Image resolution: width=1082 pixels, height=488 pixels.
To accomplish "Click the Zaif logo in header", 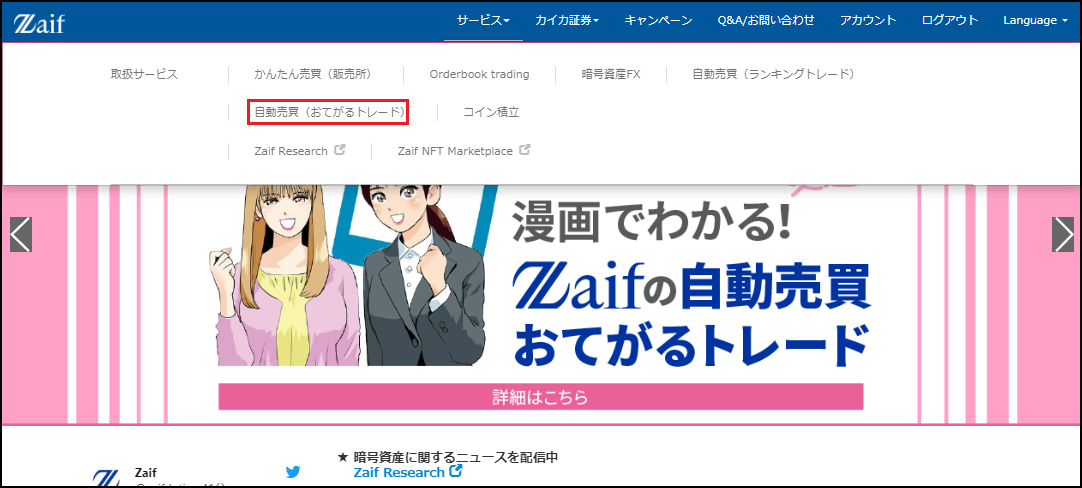I will pyautogui.click(x=39, y=23).
